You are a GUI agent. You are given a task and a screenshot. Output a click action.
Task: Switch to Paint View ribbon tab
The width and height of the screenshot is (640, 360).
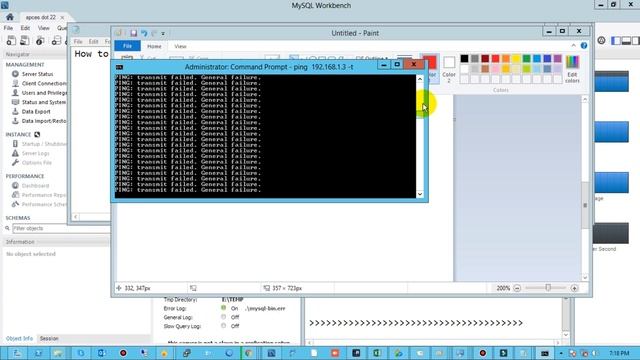pyautogui.click(x=180, y=47)
